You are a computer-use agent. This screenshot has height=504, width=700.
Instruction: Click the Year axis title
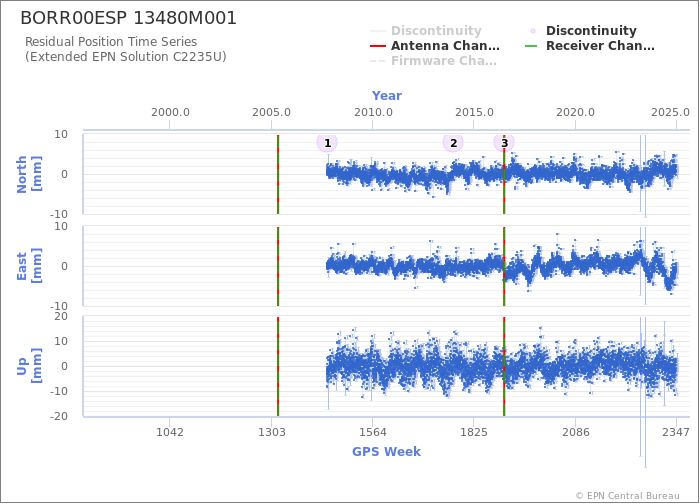[387, 96]
